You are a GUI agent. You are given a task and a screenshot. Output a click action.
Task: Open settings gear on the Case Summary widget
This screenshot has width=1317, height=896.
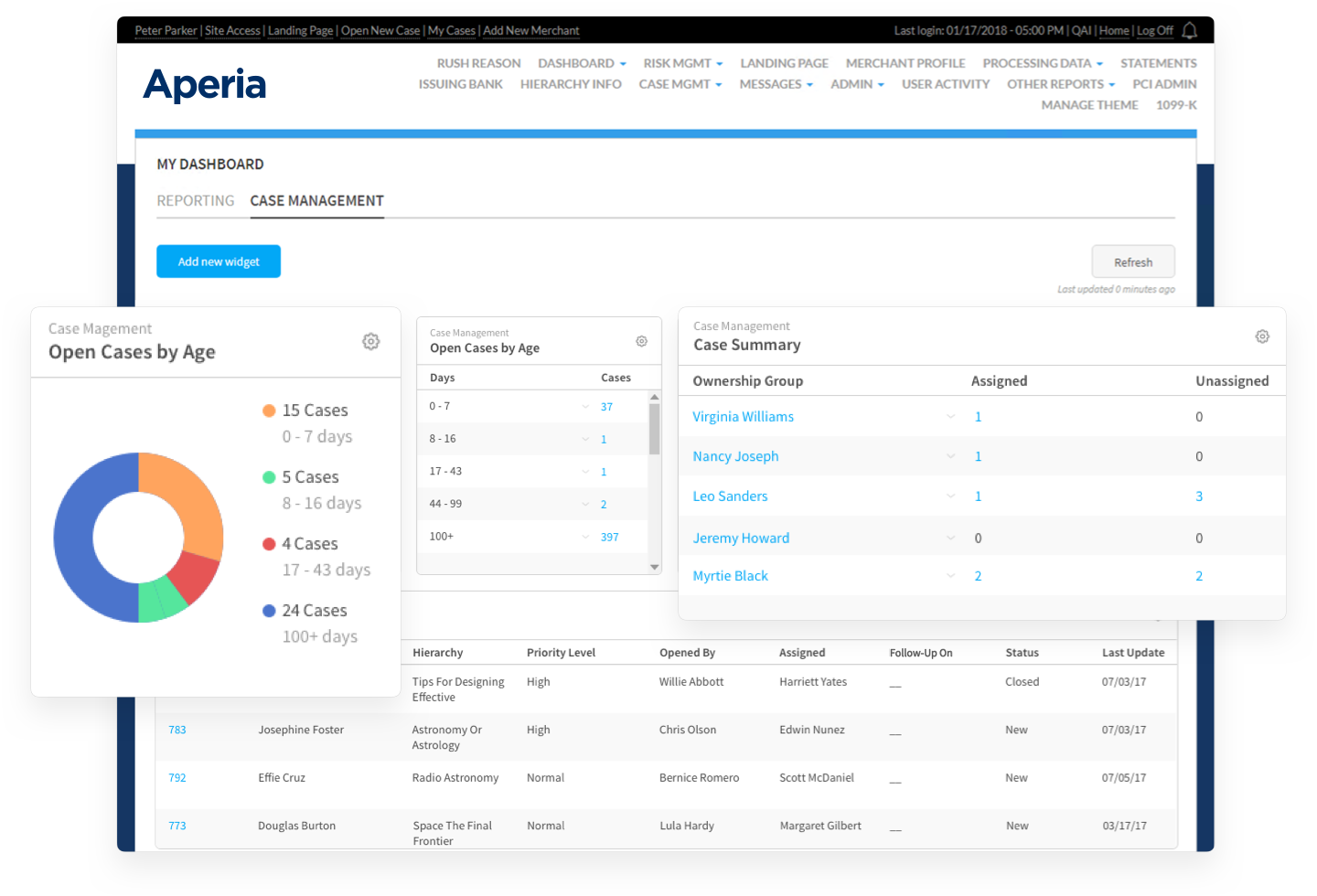pyautogui.click(x=1262, y=336)
